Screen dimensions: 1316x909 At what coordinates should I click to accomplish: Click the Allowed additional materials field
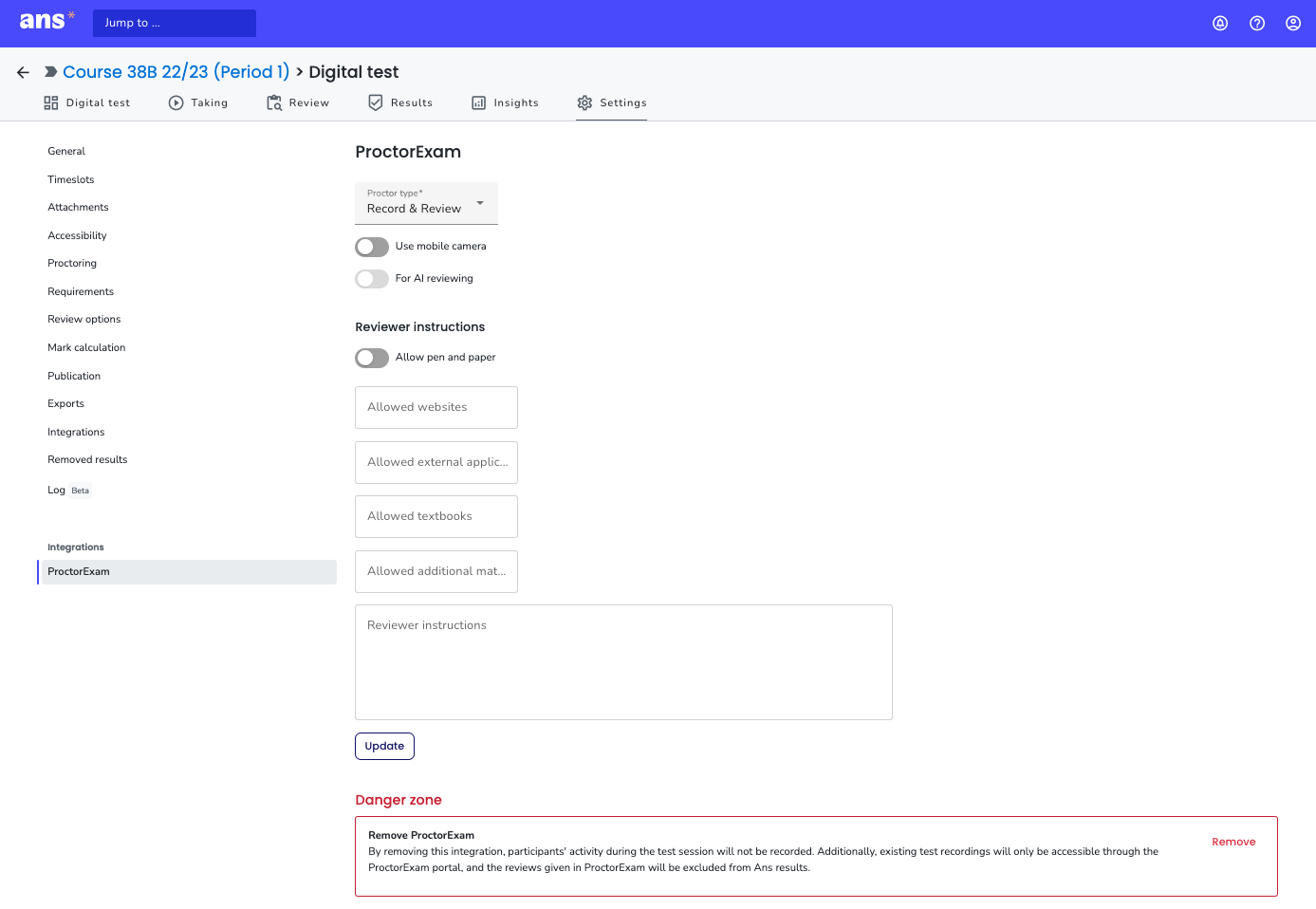point(436,571)
